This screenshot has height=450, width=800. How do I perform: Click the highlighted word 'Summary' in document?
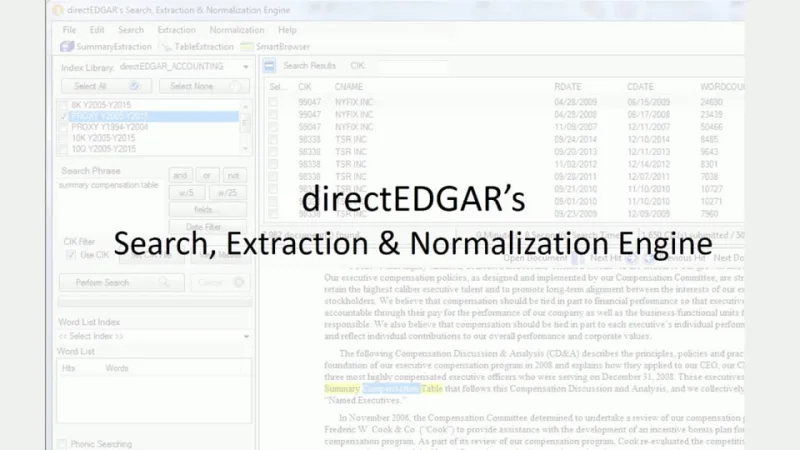pyautogui.click(x=342, y=389)
